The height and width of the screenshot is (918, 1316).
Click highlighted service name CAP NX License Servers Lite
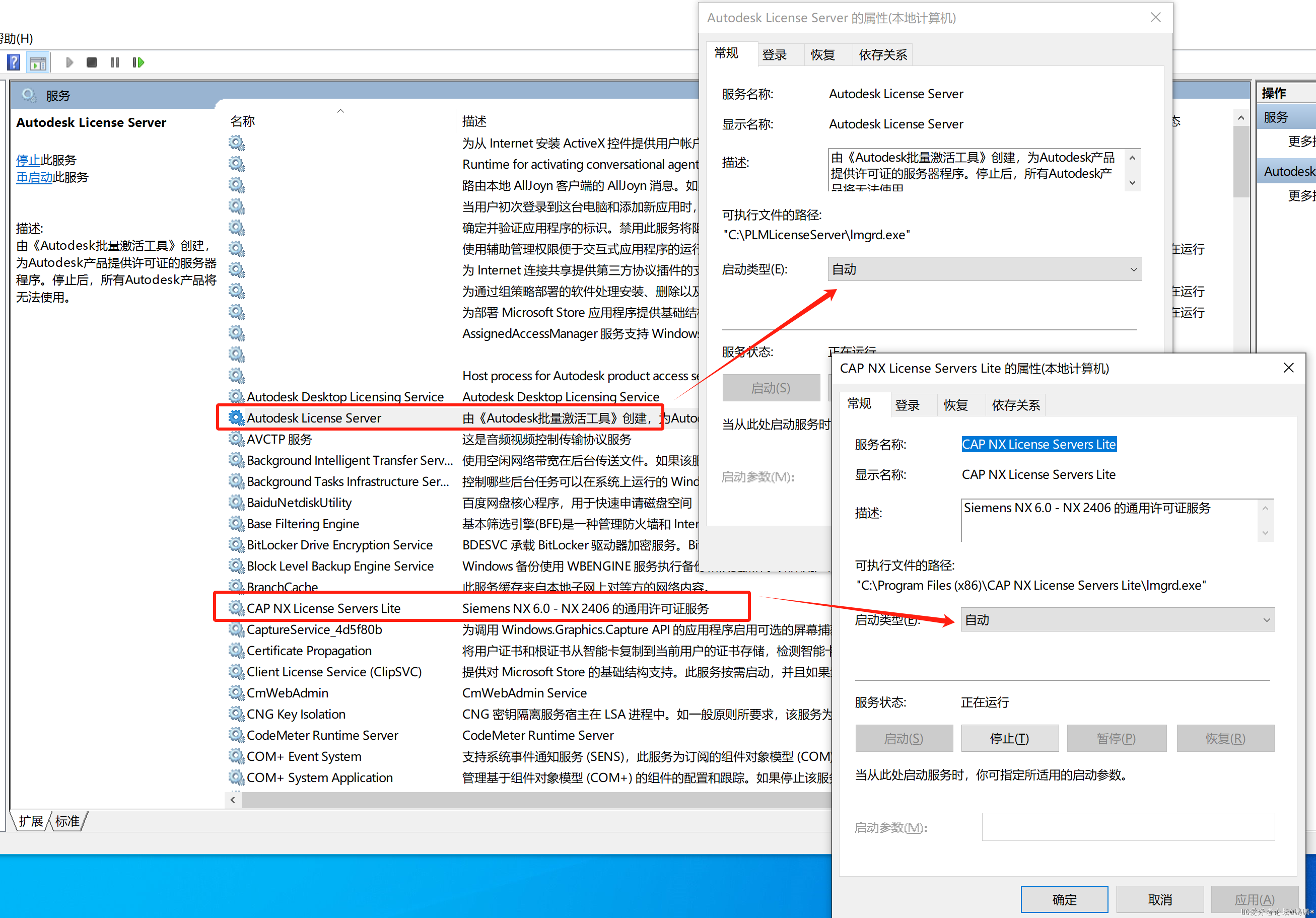[x=1038, y=444]
